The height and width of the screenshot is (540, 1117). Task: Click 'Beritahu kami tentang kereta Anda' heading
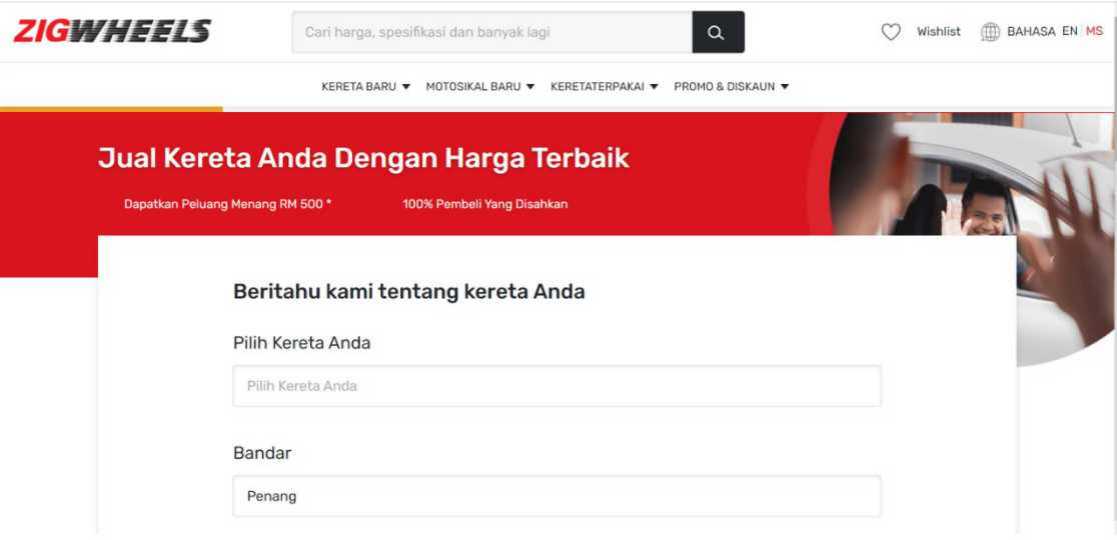pos(408,292)
